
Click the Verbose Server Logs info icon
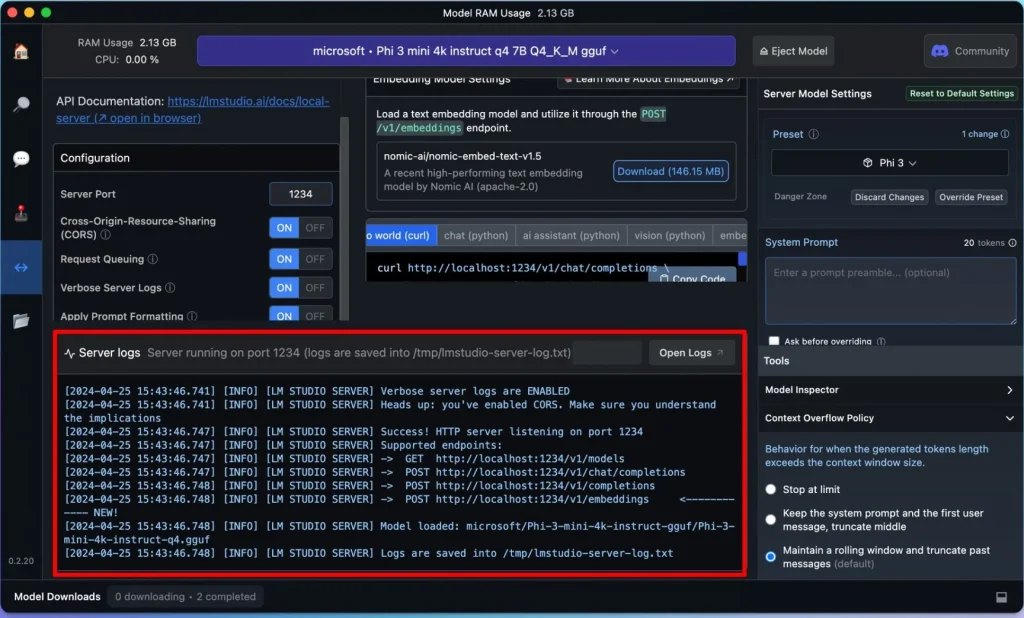170,288
